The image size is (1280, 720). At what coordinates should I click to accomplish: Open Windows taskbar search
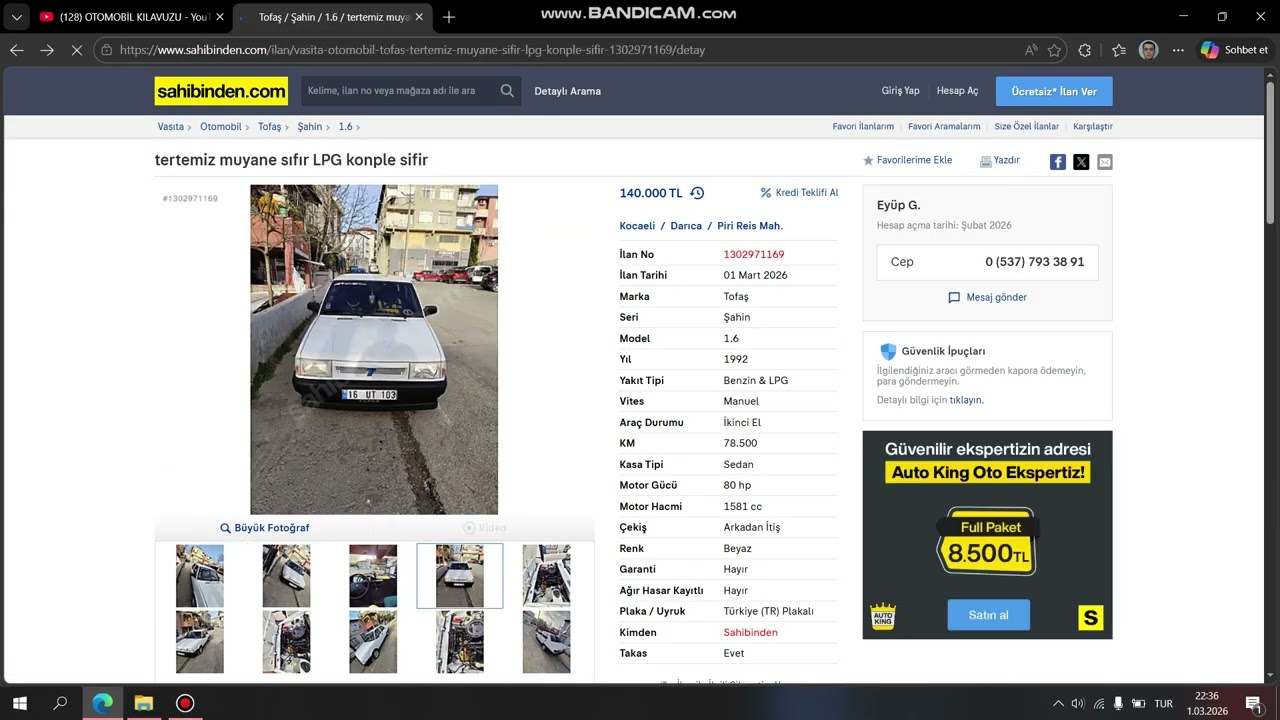[60, 703]
